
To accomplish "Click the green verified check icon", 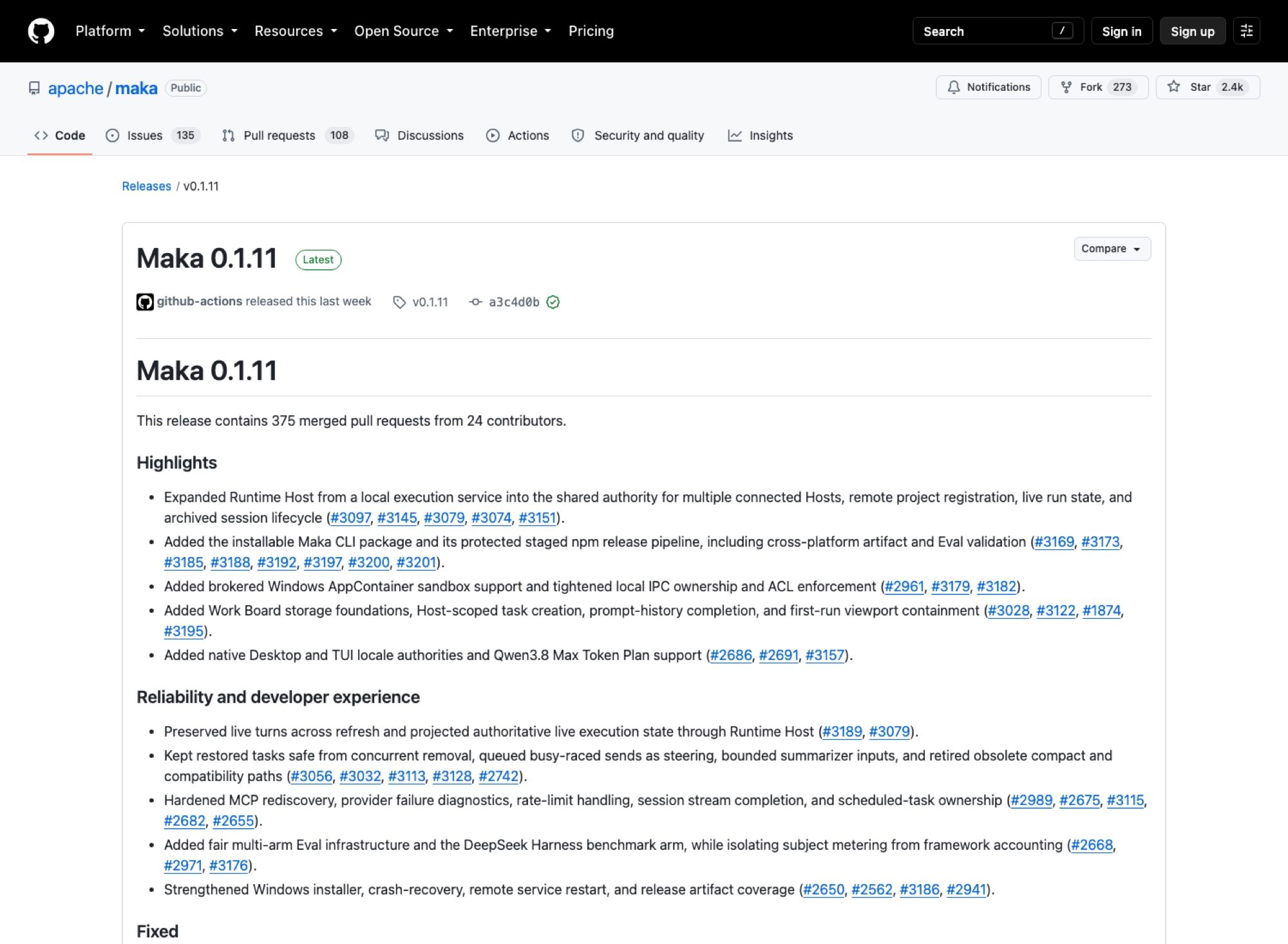I will point(553,302).
